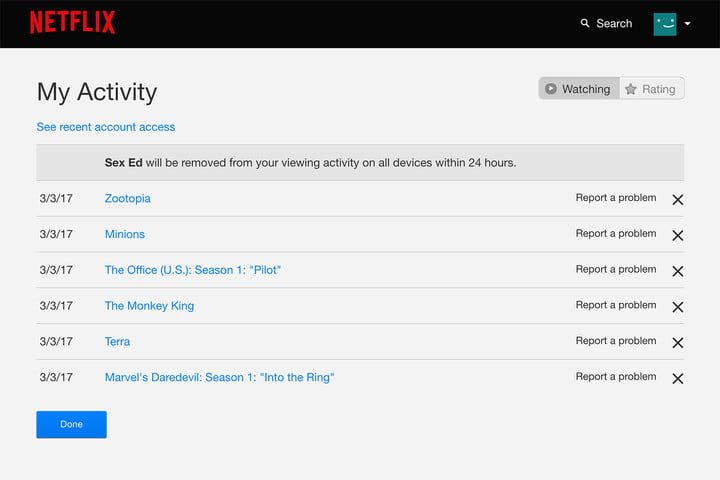The height and width of the screenshot is (480, 720).
Task: Open The Office (U.S.) Pilot link
Action: pos(193,270)
